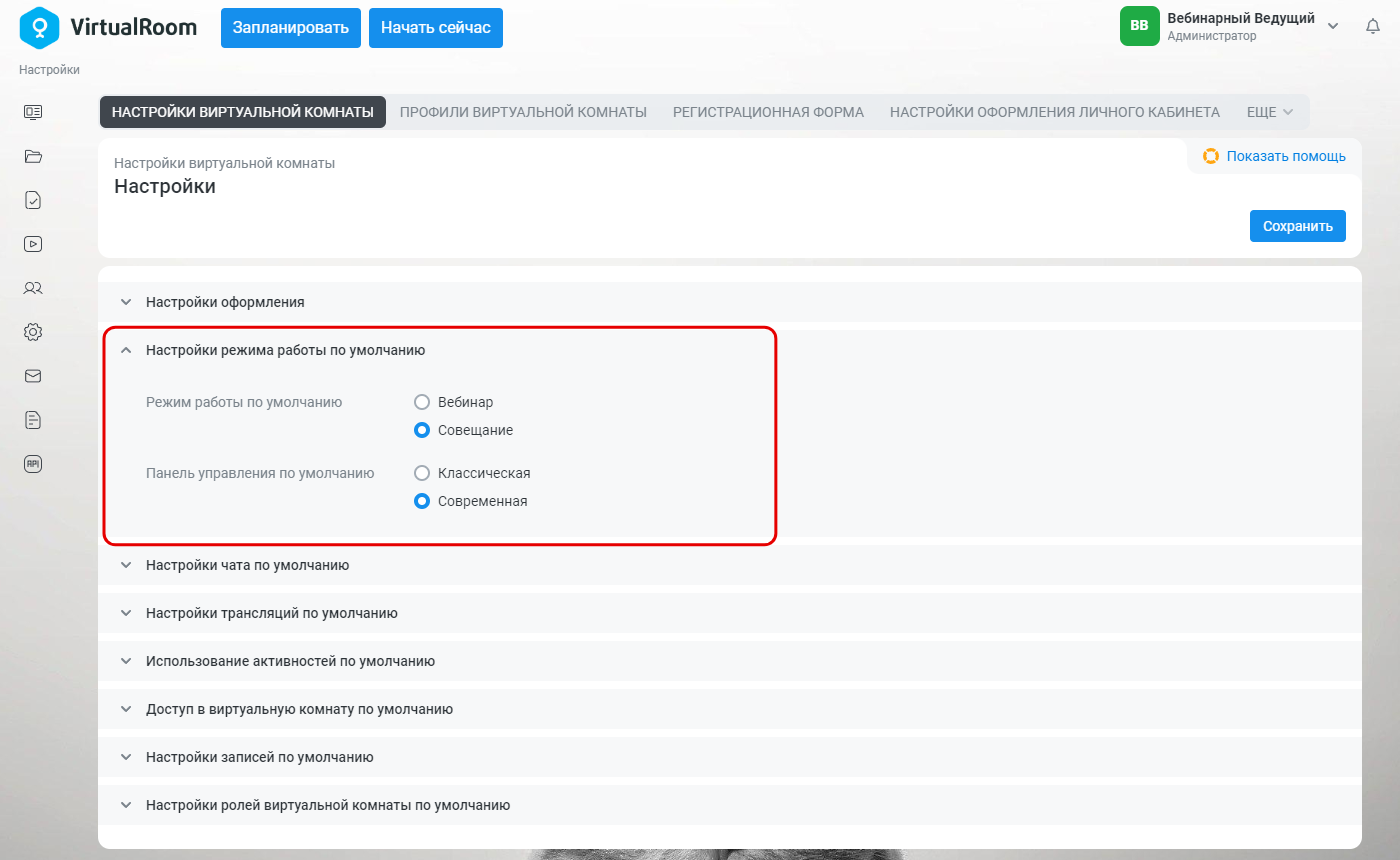Open the Регистрационная форма tab

768,112
